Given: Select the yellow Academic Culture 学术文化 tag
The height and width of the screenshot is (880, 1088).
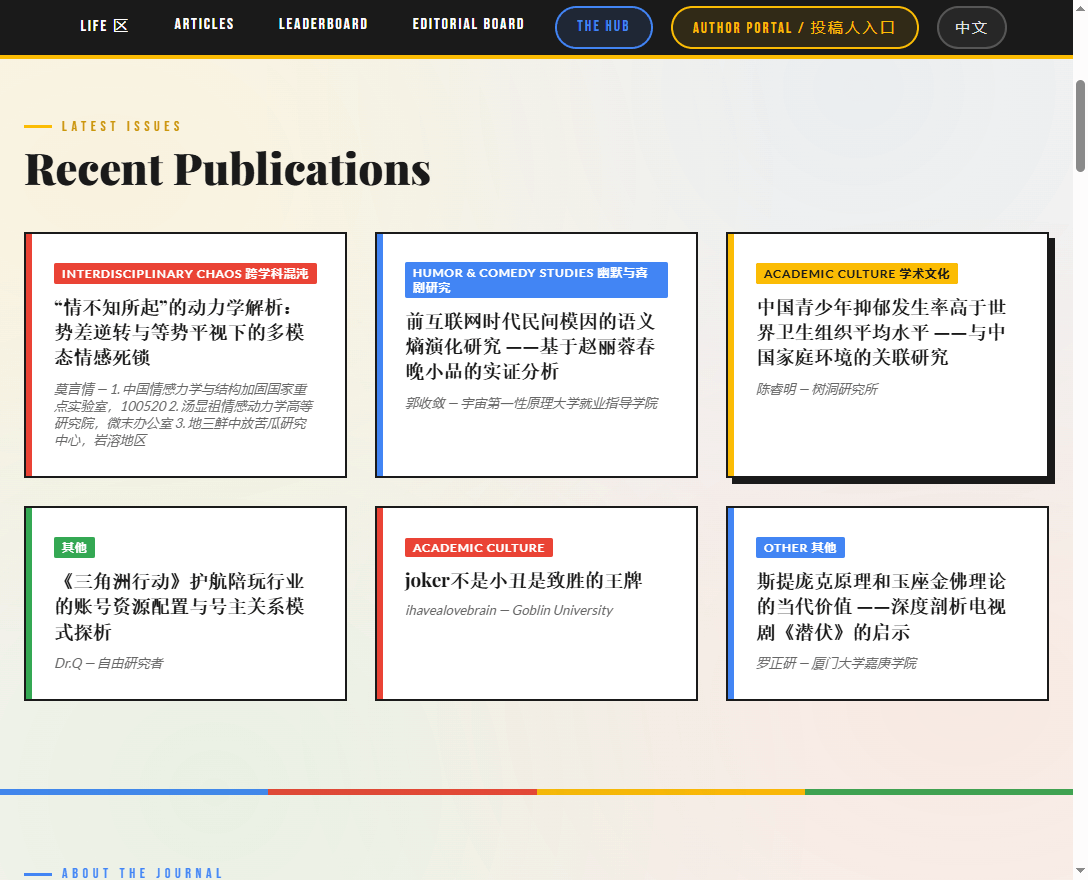Looking at the screenshot, I should [856, 274].
